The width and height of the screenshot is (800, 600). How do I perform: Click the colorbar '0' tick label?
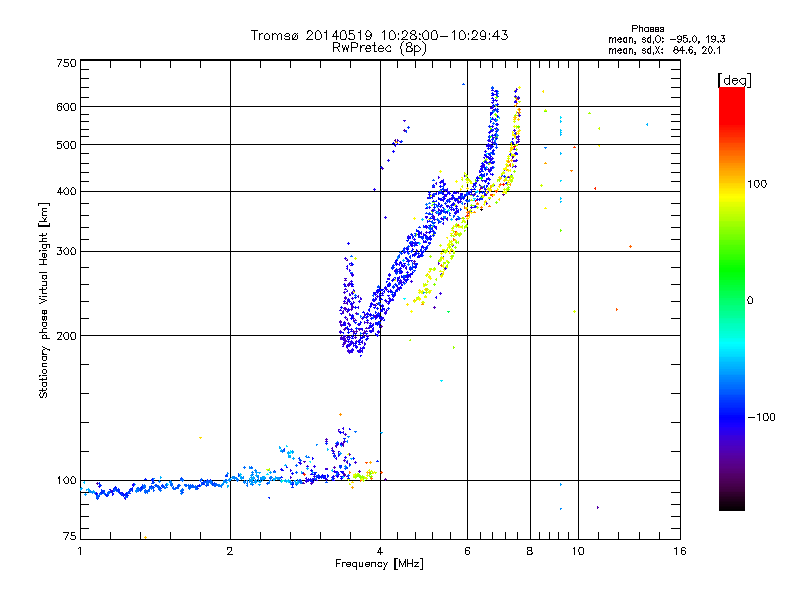click(x=750, y=301)
